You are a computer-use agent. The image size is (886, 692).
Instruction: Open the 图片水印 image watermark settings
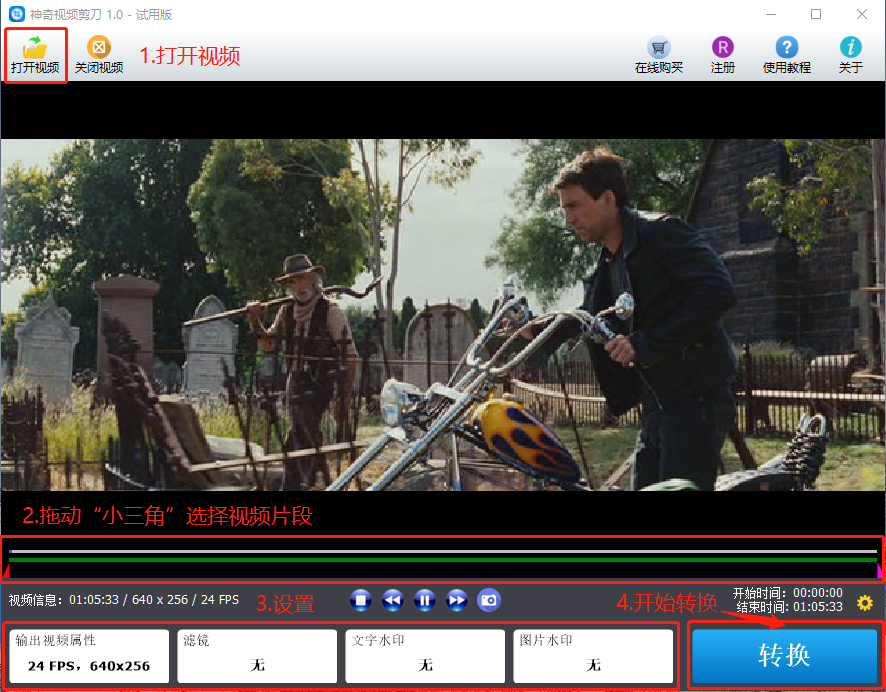pyautogui.click(x=593, y=656)
